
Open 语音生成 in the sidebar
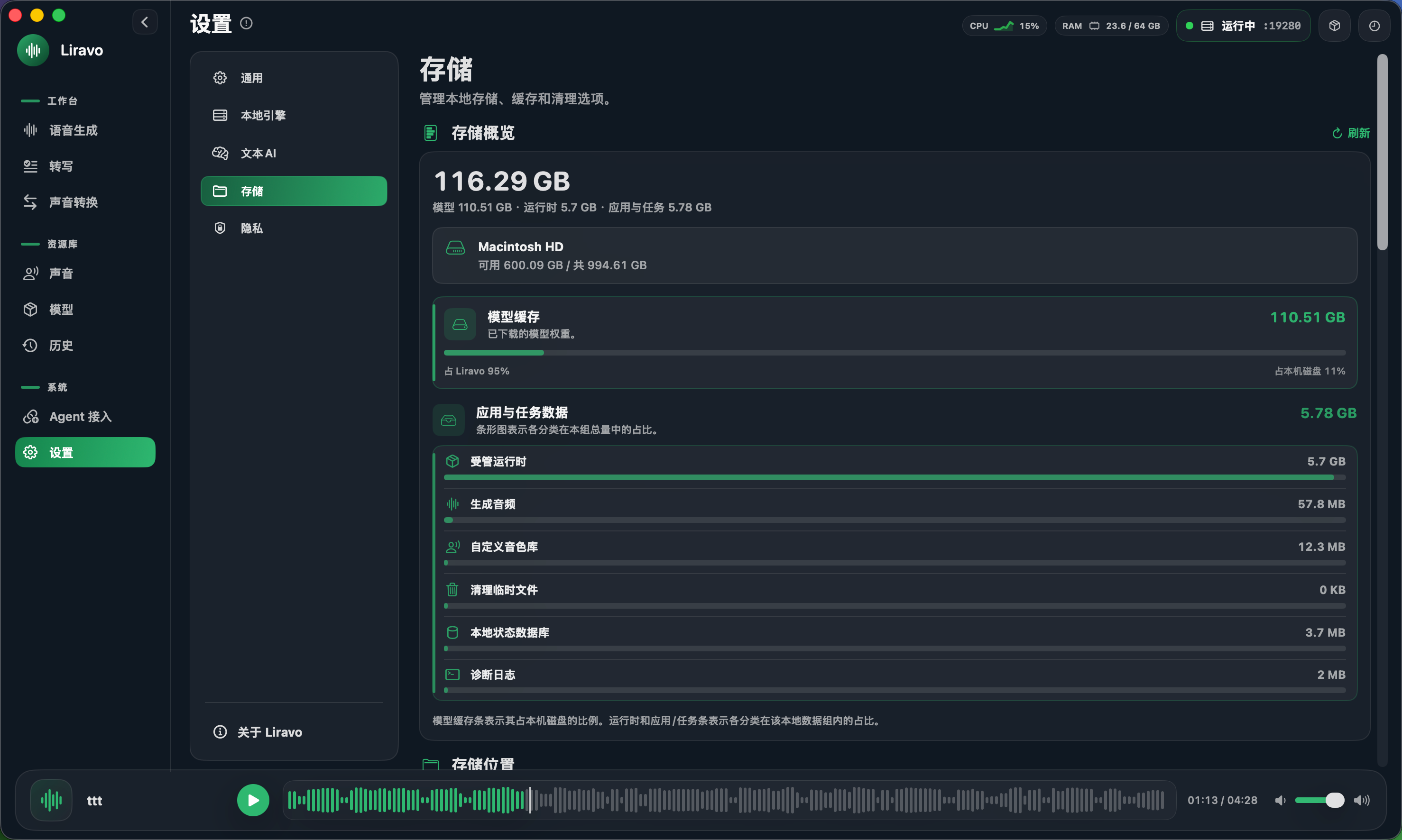85,130
